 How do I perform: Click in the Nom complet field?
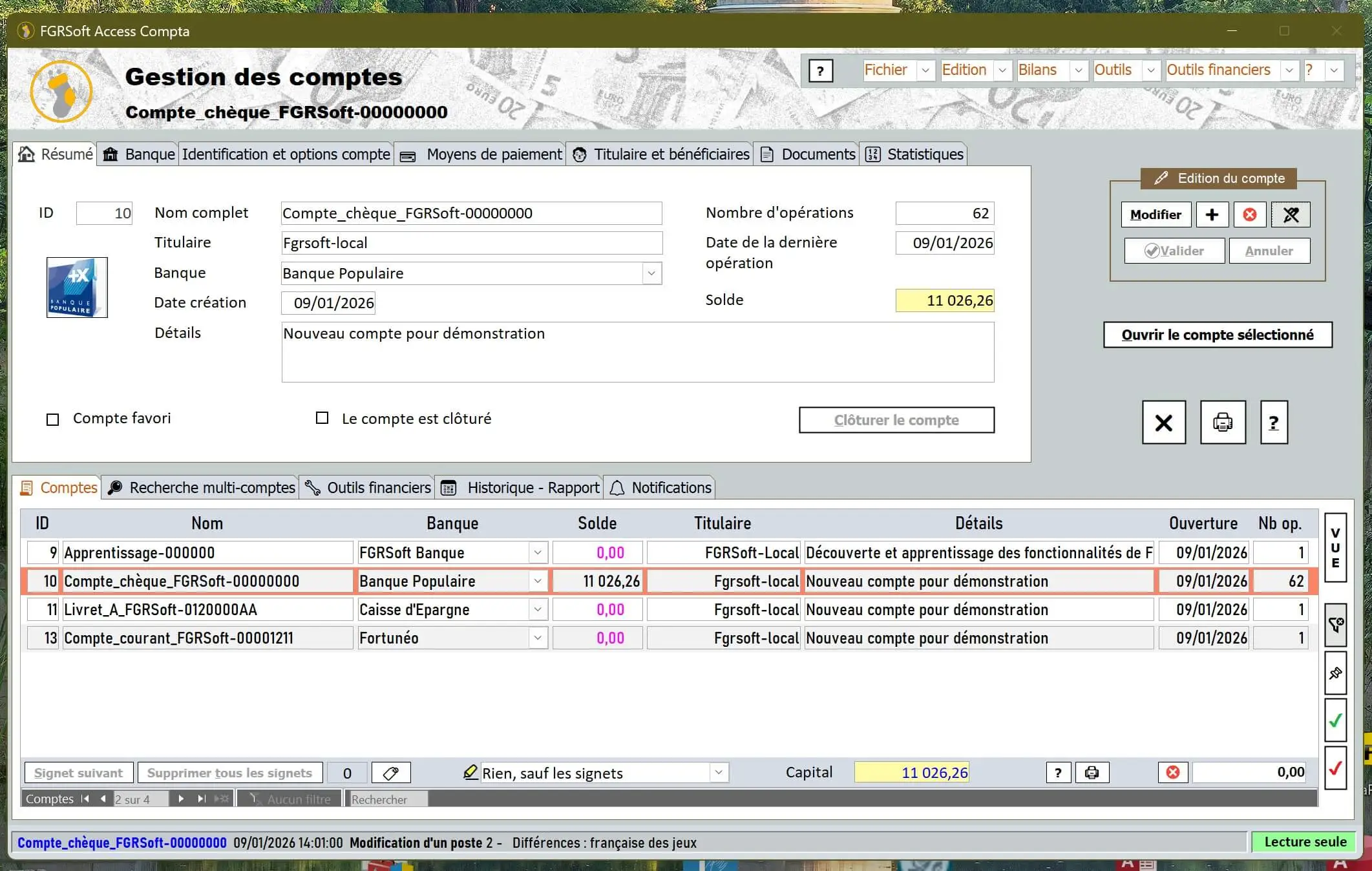471,213
